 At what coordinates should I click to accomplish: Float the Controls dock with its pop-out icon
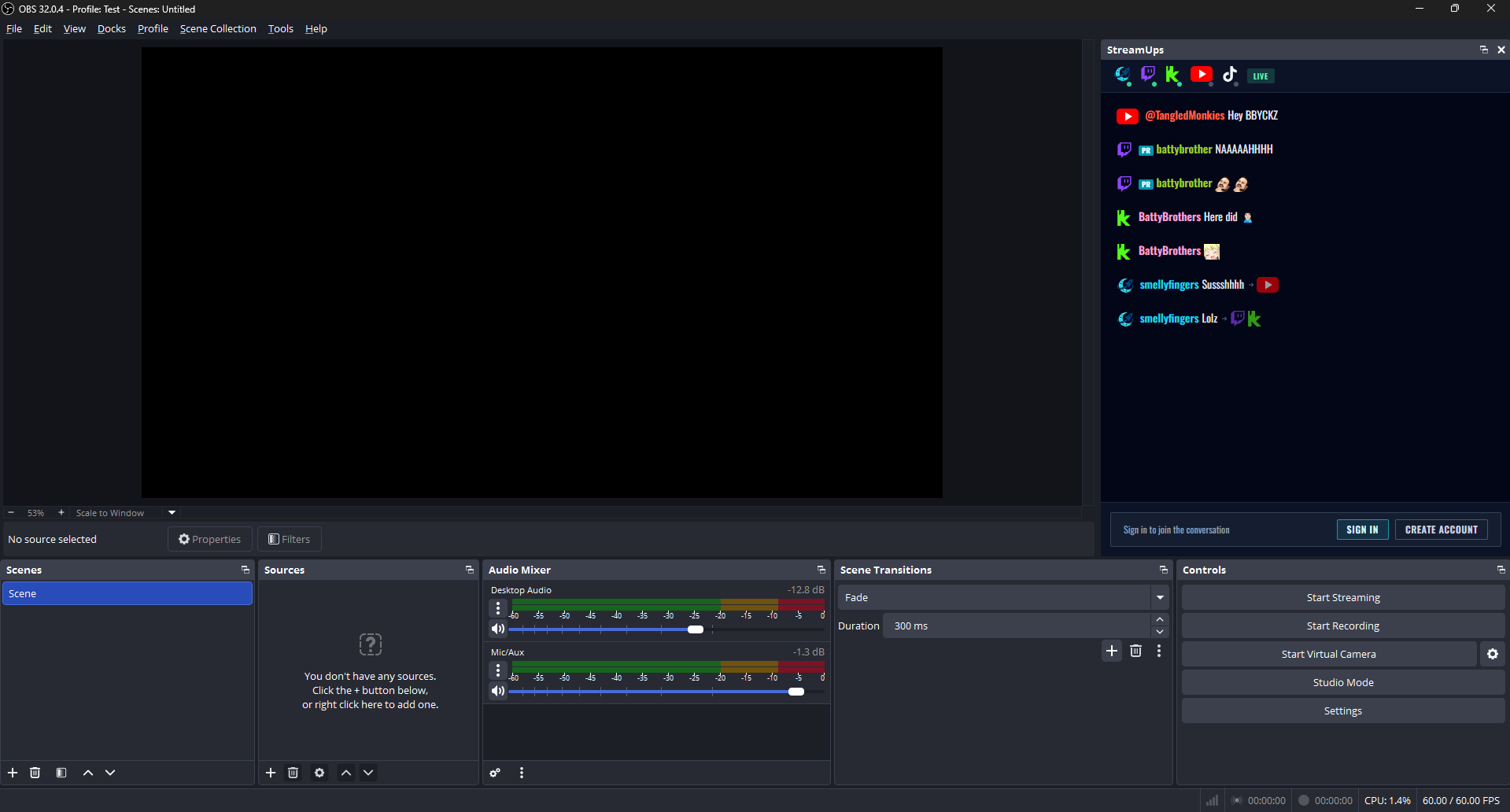click(1501, 570)
